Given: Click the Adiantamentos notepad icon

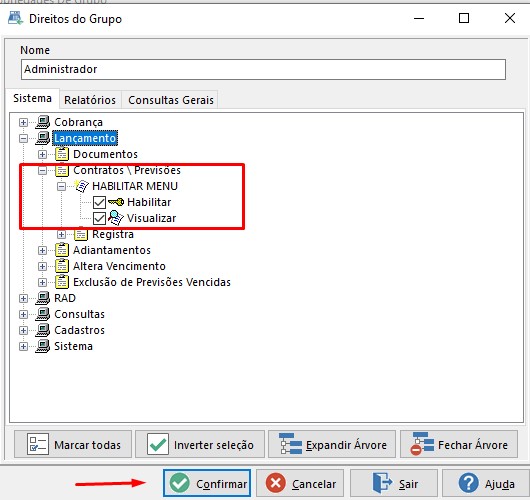Looking at the screenshot, I should [62, 250].
